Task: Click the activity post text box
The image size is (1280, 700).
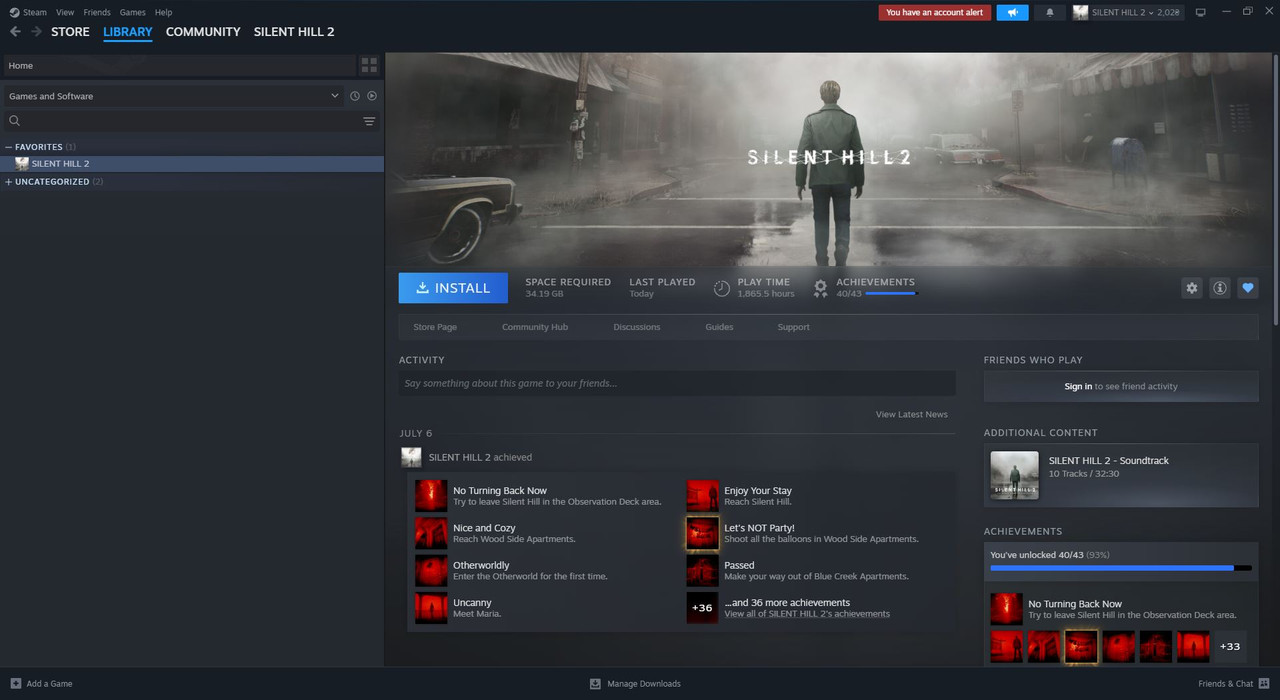Action: [x=677, y=384]
